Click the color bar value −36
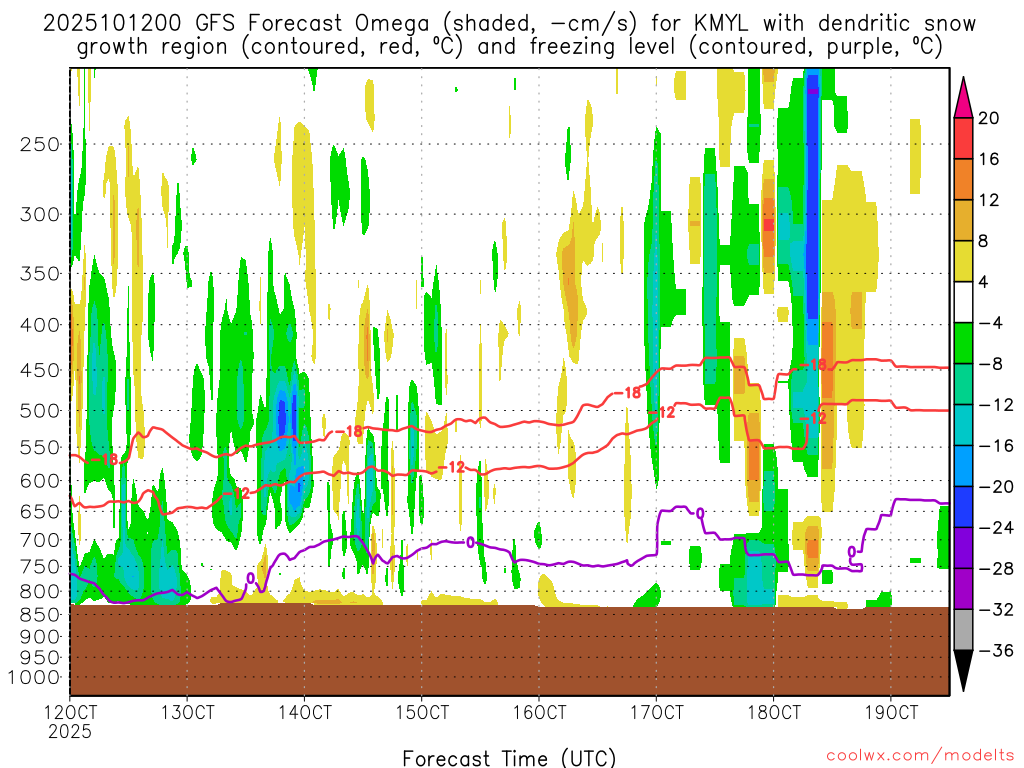Image resolution: width=1024 pixels, height=768 pixels. click(995, 650)
